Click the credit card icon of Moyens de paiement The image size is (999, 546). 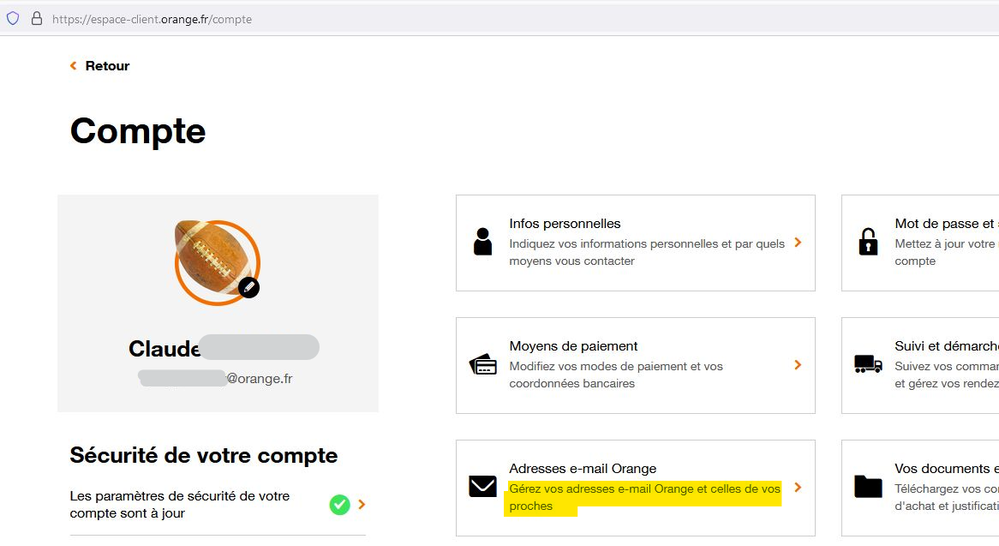click(x=483, y=364)
